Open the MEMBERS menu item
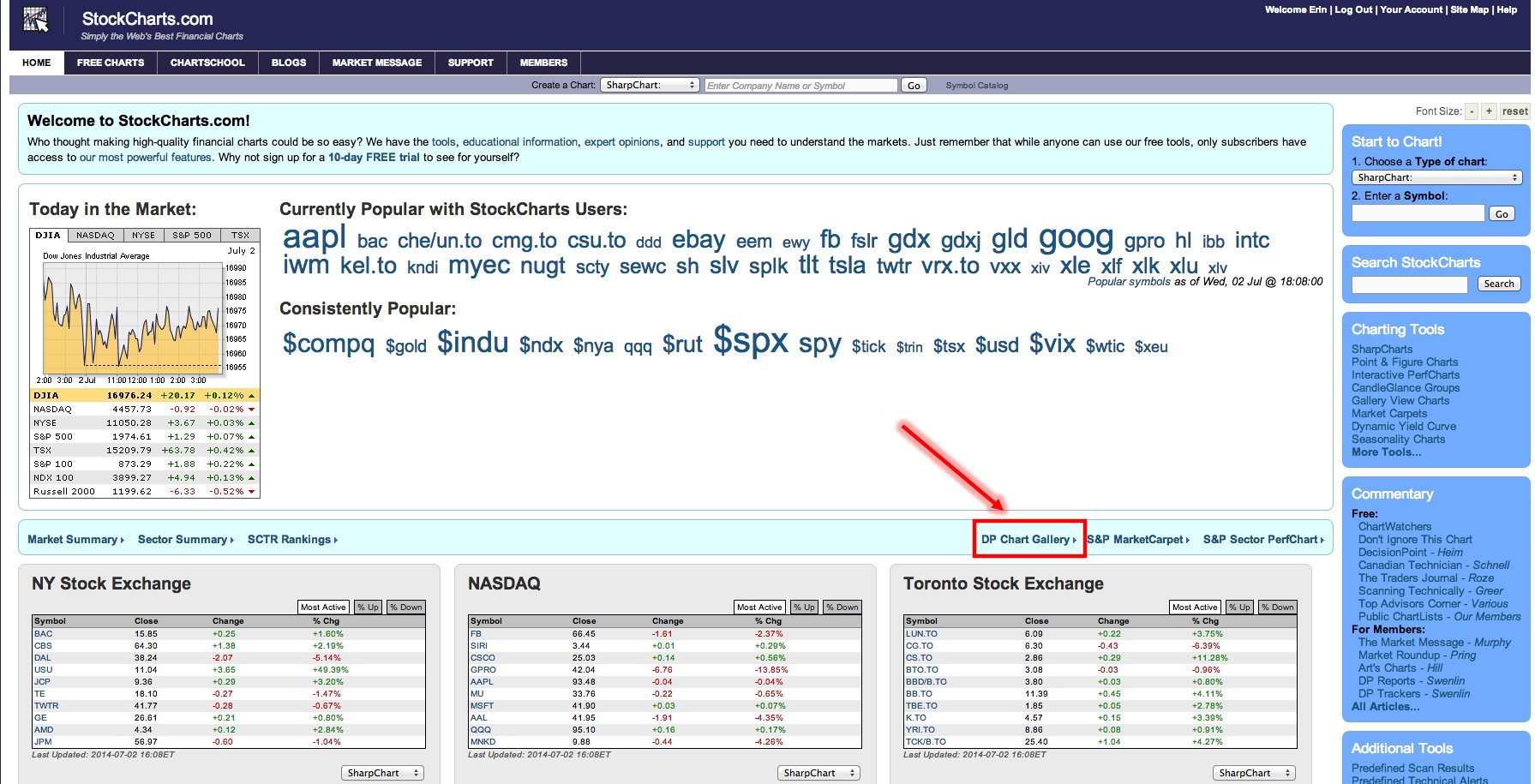Viewport: 1535px width, 784px height. tap(543, 63)
